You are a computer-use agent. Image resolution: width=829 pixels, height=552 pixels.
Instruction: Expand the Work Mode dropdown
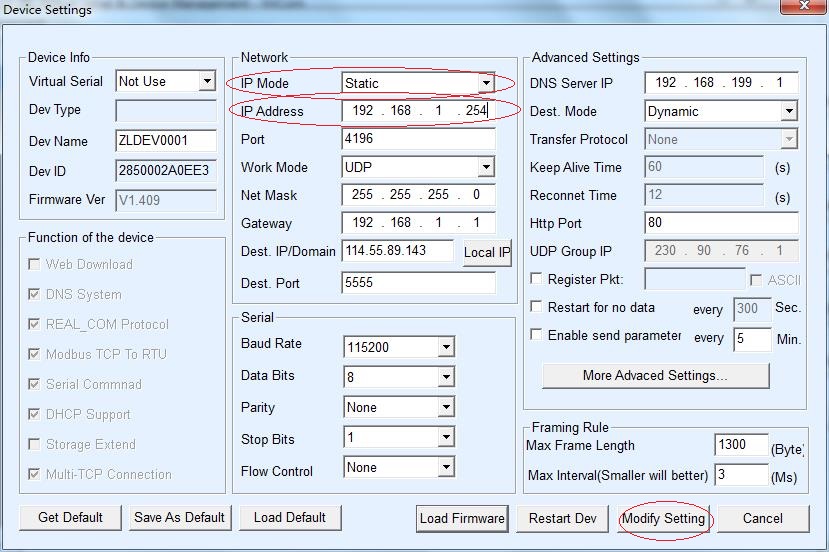point(486,167)
